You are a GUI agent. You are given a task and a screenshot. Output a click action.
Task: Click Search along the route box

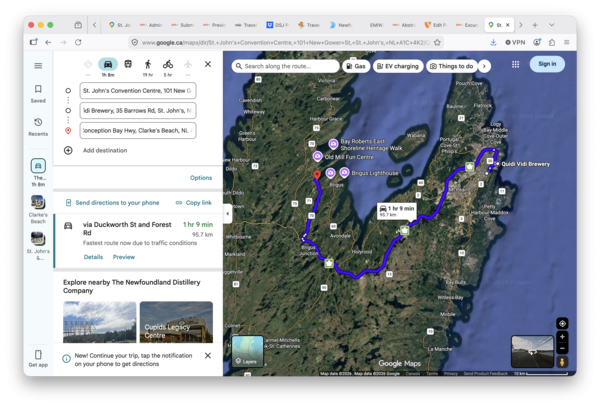(x=285, y=66)
